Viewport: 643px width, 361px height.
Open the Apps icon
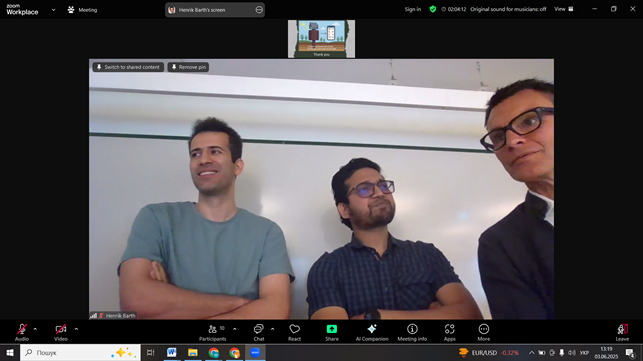(449, 329)
